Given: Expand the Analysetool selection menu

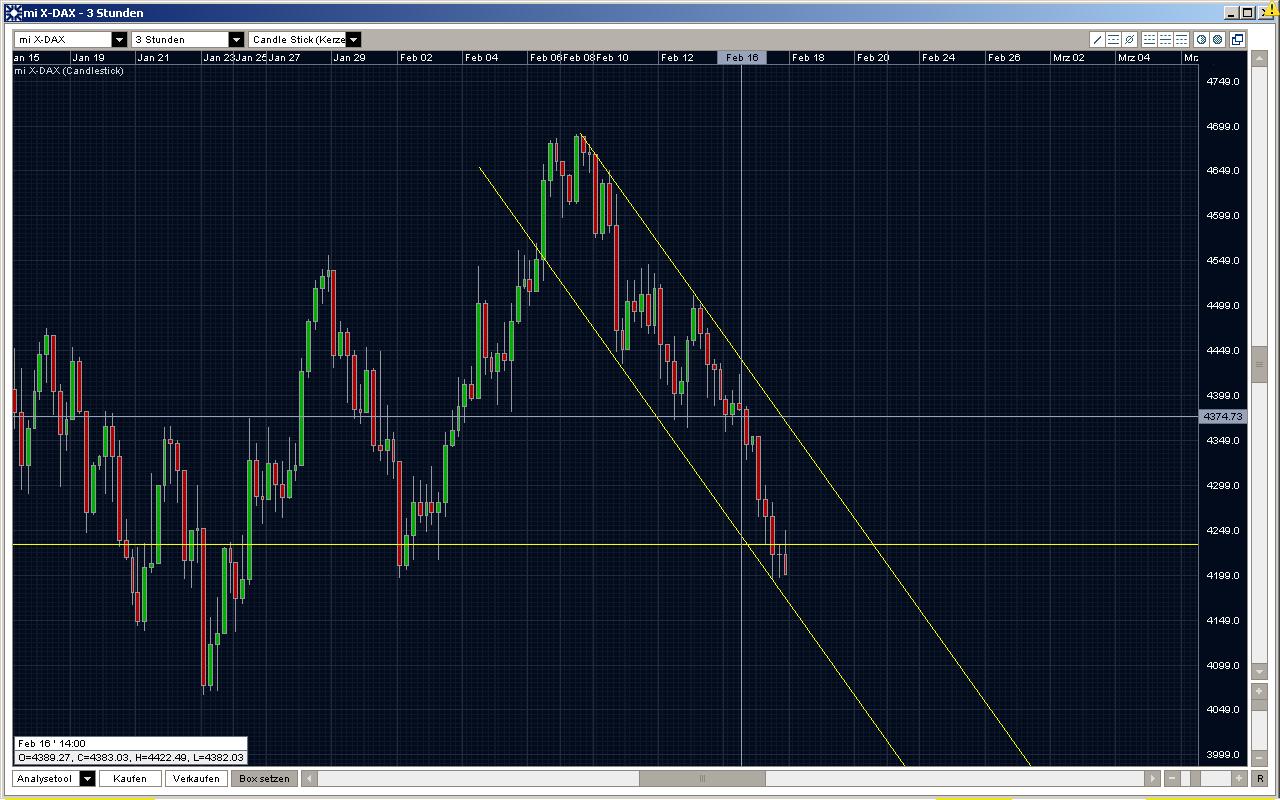Looking at the screenshot, I should click(x=86, y=778).
